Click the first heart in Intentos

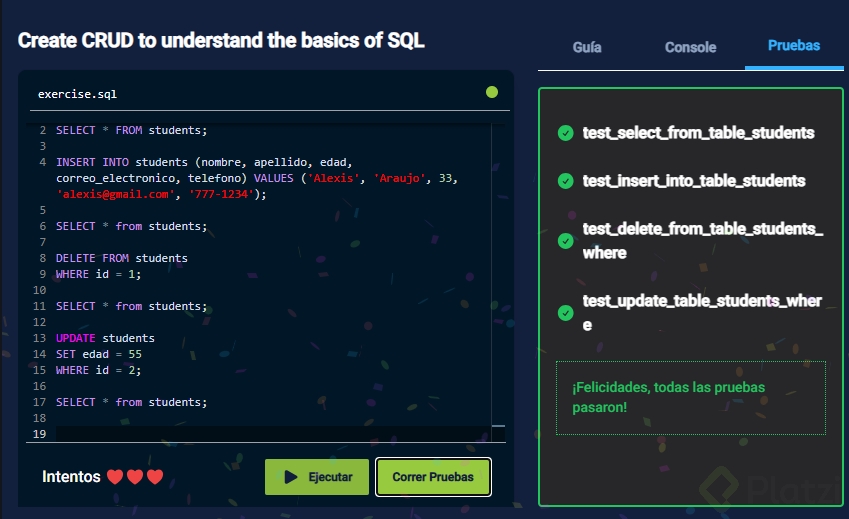pyautogui.click(x=114, y=477)
